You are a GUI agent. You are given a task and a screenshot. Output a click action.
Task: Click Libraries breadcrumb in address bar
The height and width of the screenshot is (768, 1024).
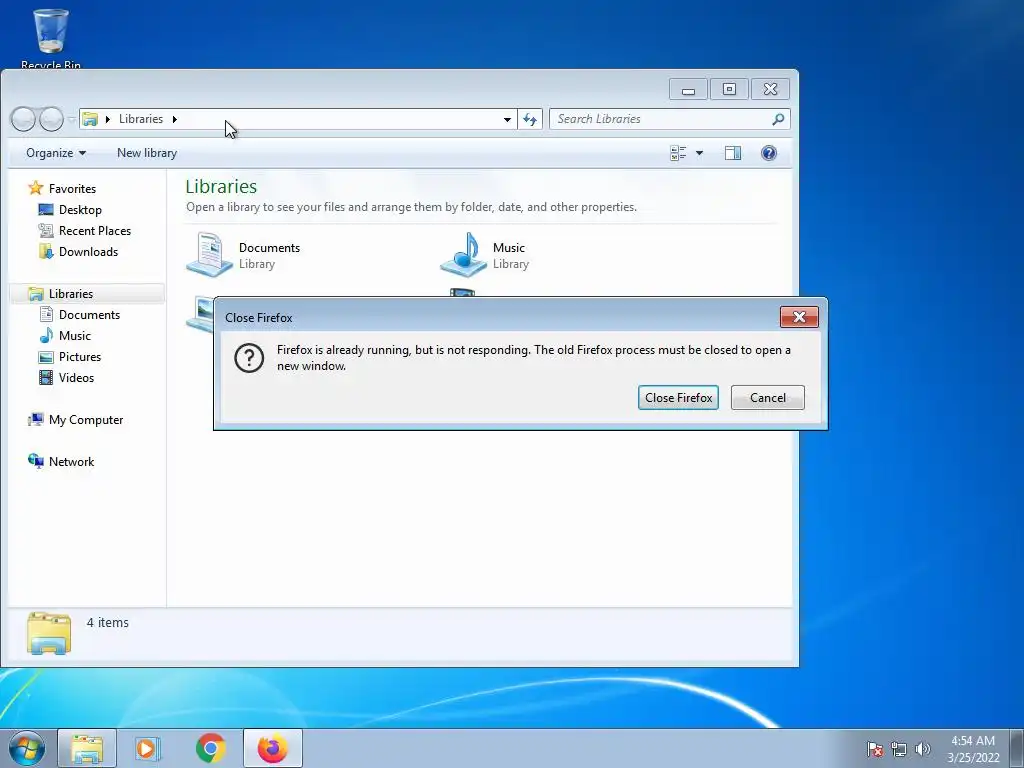coord(140,119)
